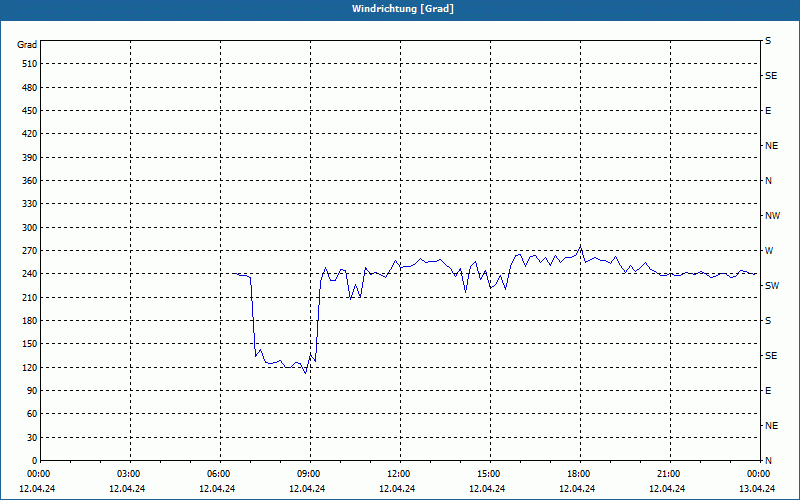Click the wind direction peak at 18:00
The image size is (800, 500).
click(x=580, y=246)
